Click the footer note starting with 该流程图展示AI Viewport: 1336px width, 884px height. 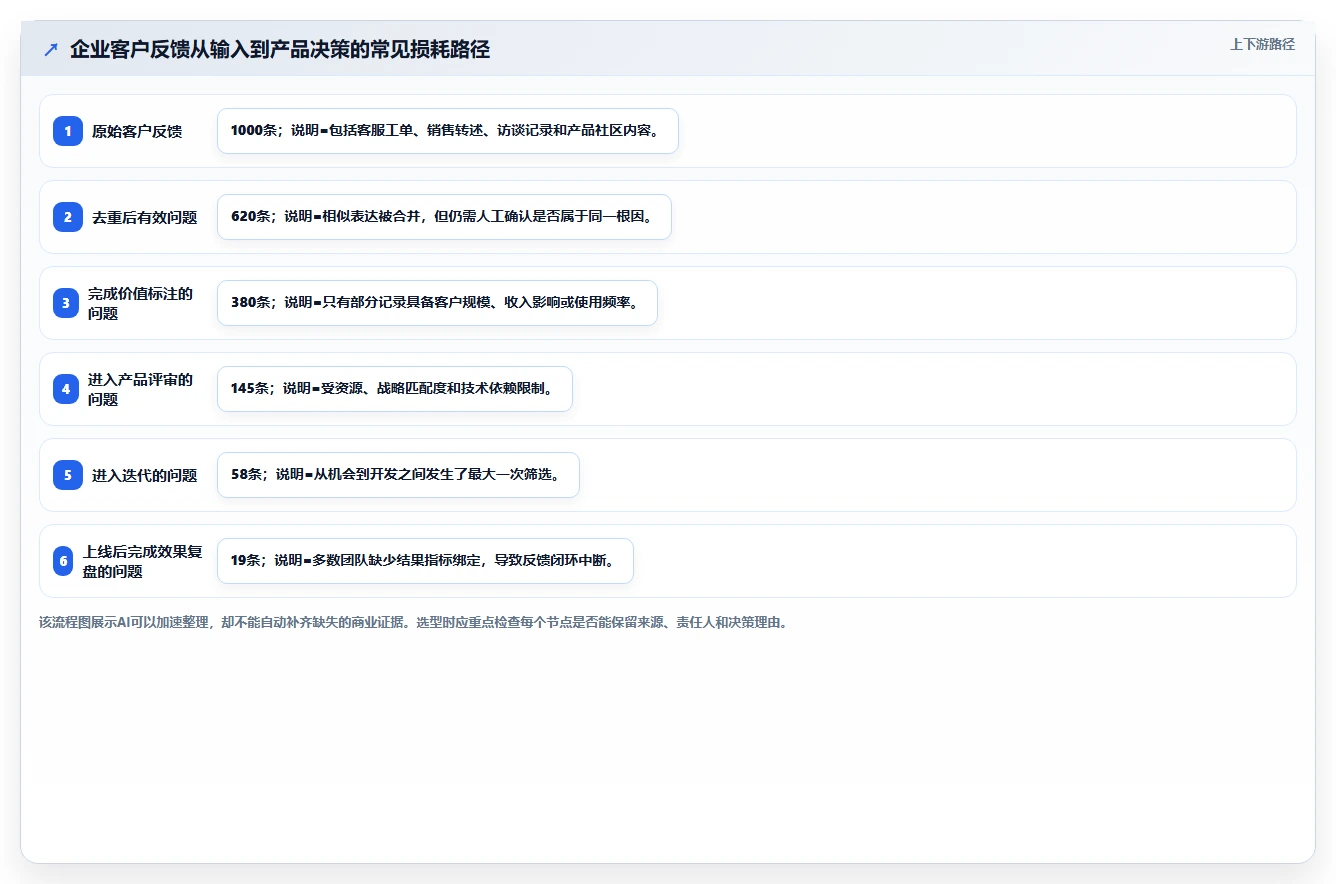pyautogui.click(x=413, y=622)
